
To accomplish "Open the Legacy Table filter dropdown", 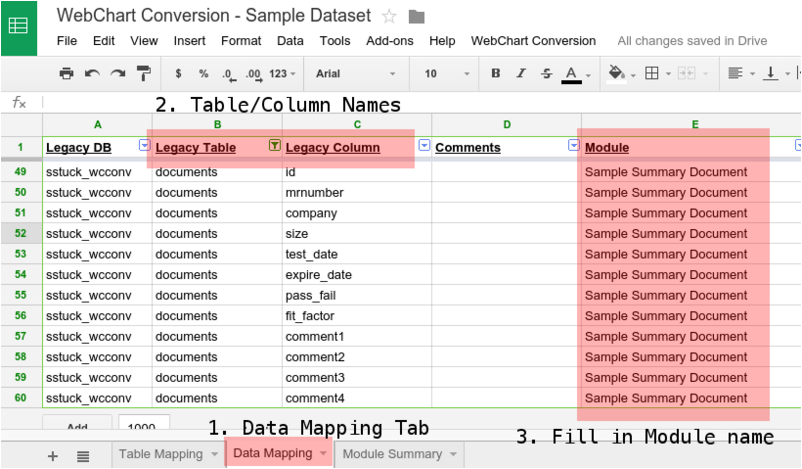I will coord(274,146).
